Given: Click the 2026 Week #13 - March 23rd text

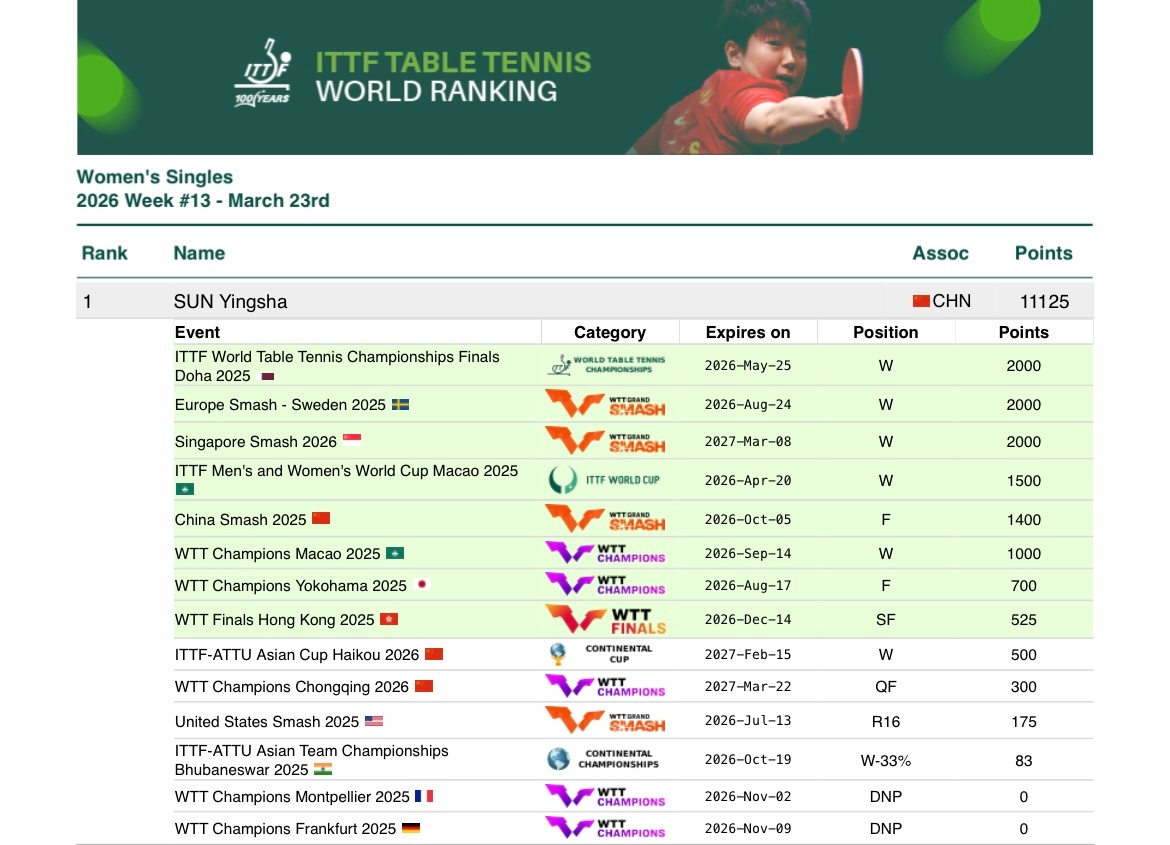Looking at the screenshot, I should coord(203,201).
